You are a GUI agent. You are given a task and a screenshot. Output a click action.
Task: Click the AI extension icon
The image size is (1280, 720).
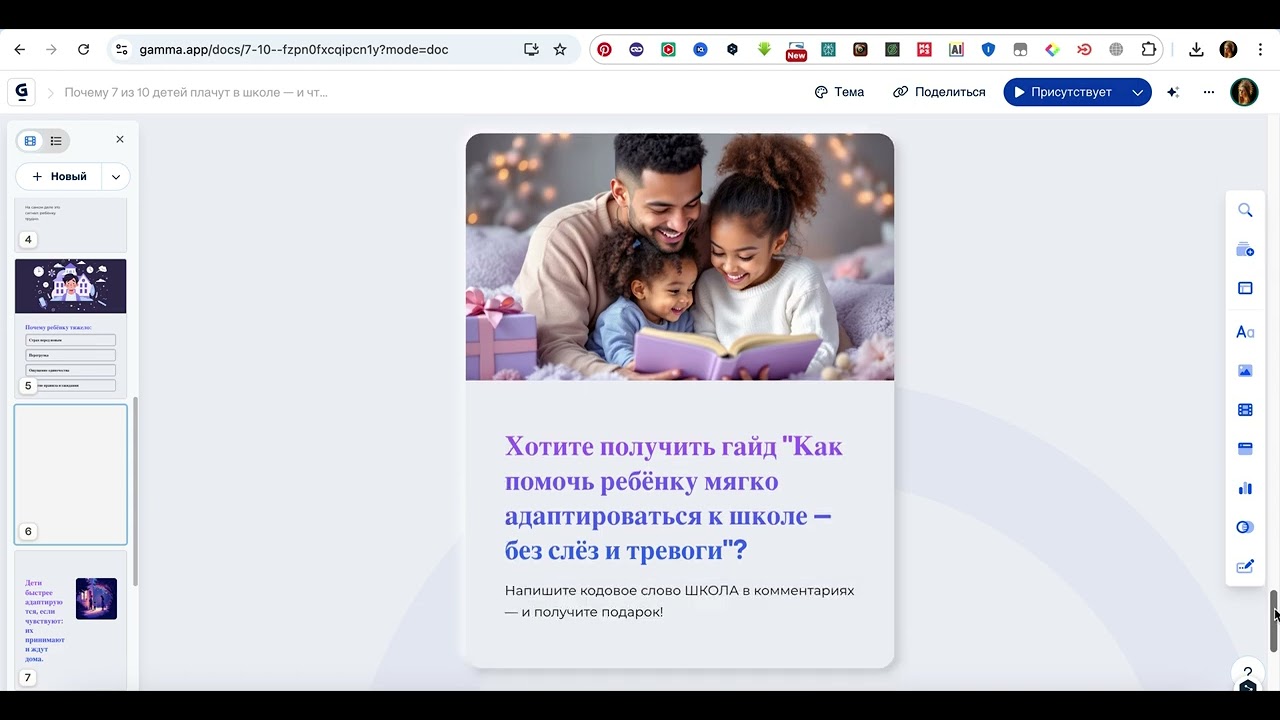tap(956, 49)
